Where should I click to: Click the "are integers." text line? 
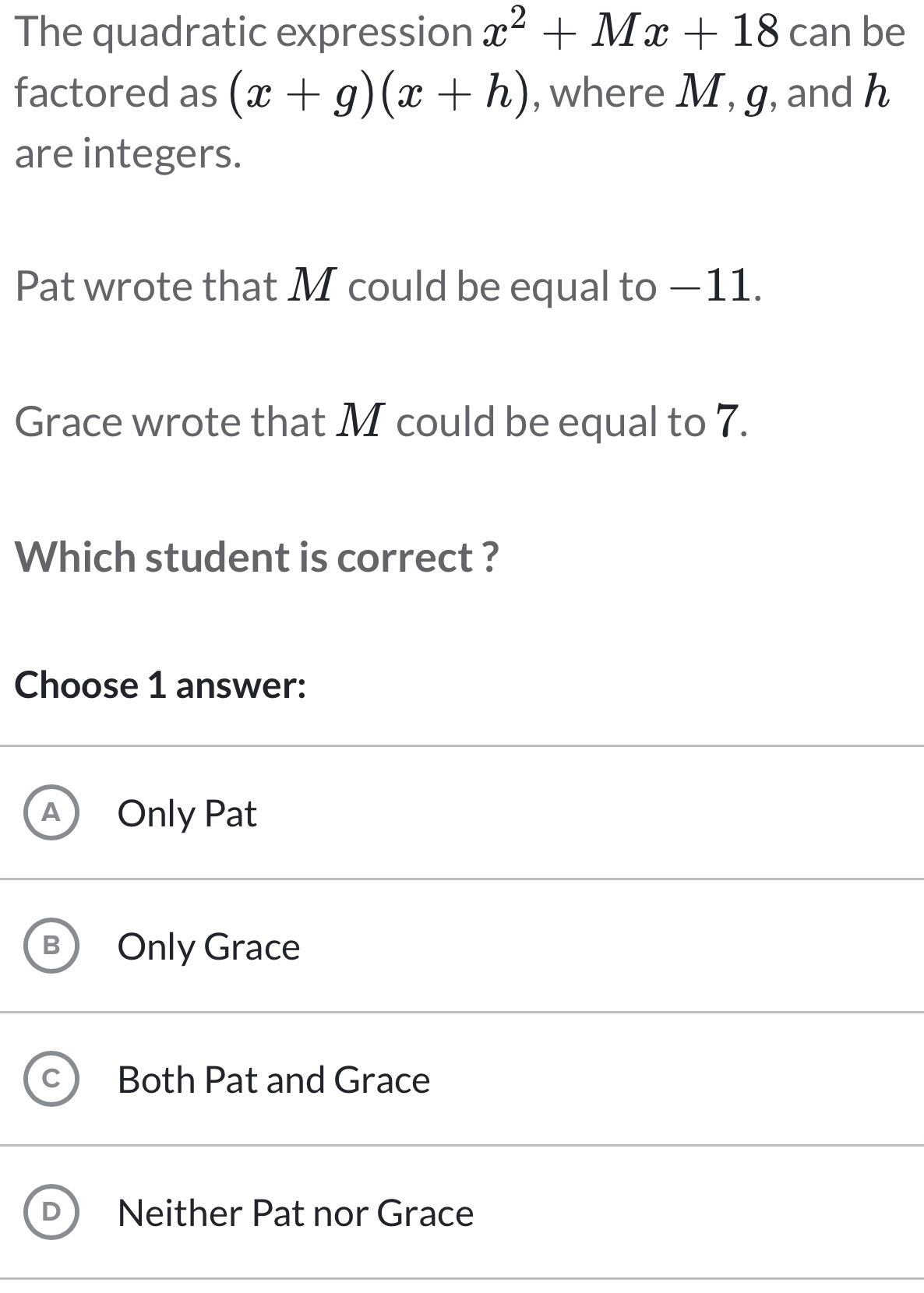pos(129,153)
